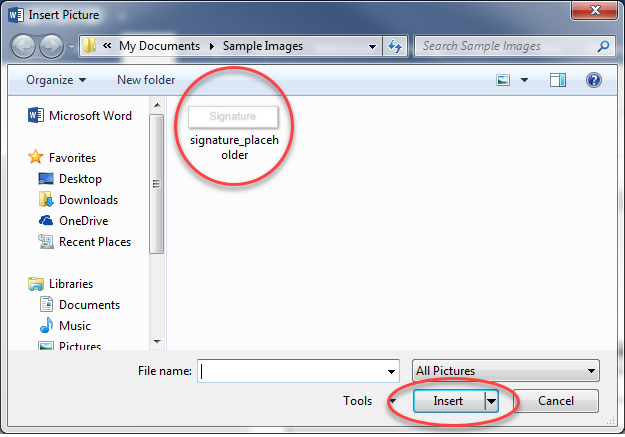The image size is (625, 437).
Task: Click the Forward navigation arrow button
Action: (x=51, y=46)
